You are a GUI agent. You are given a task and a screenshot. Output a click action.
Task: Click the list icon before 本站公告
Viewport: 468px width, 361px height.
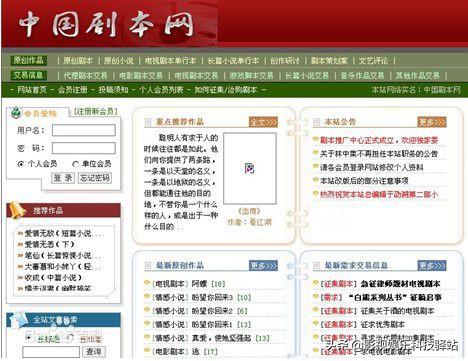click(316, 122)
